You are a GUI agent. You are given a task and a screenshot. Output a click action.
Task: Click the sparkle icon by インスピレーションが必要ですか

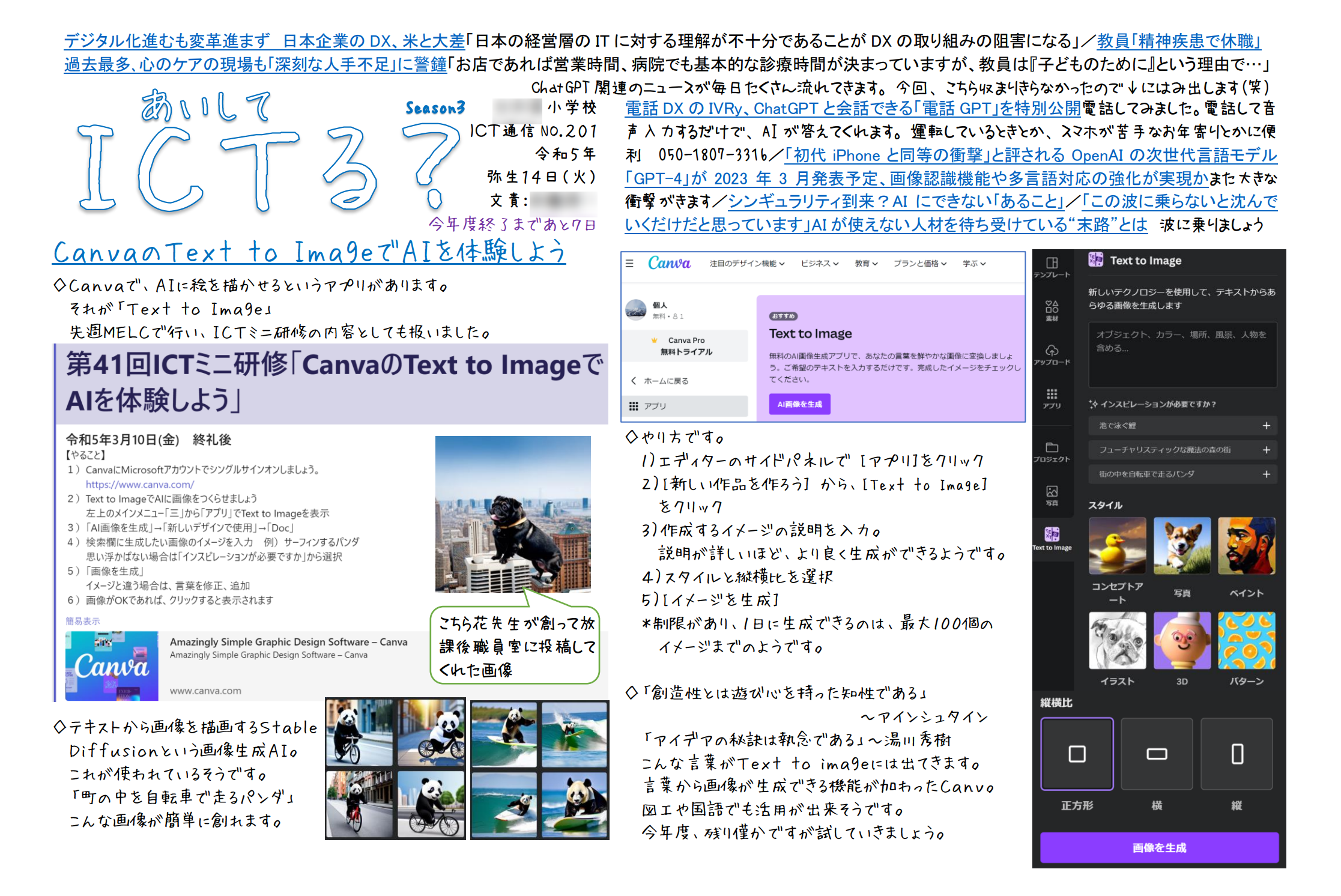click(1093, 404)
